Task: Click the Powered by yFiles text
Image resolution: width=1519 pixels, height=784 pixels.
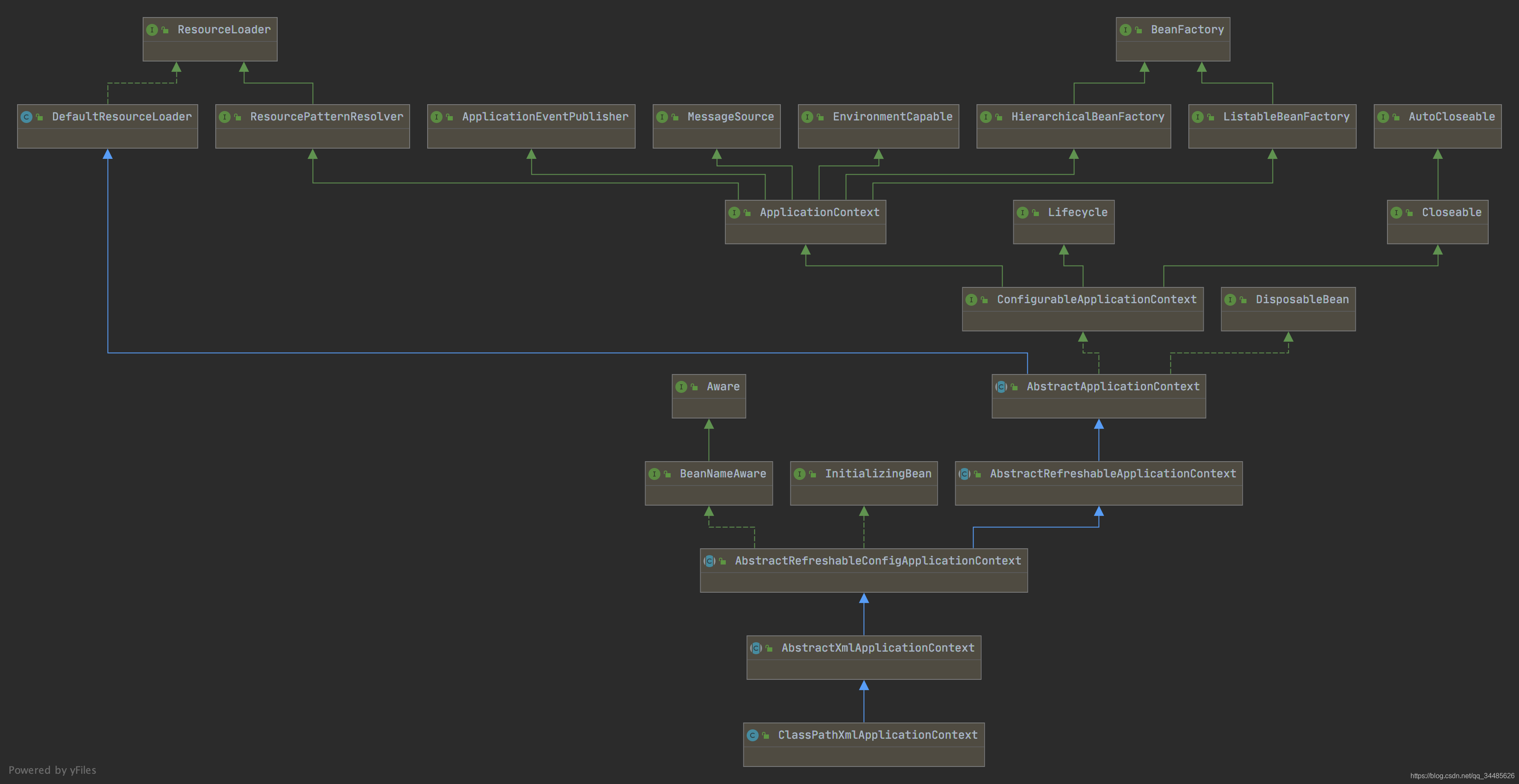Action: (53, 770)
